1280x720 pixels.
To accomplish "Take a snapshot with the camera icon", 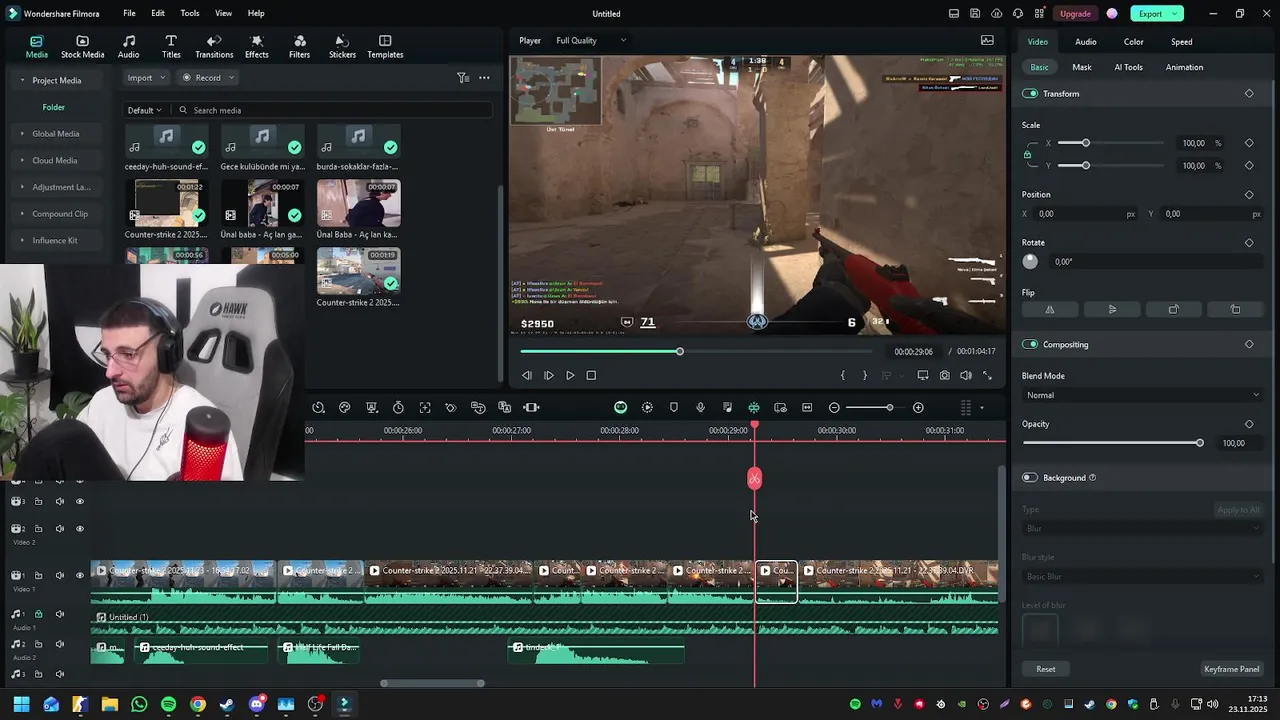I will tap(945, 375).
